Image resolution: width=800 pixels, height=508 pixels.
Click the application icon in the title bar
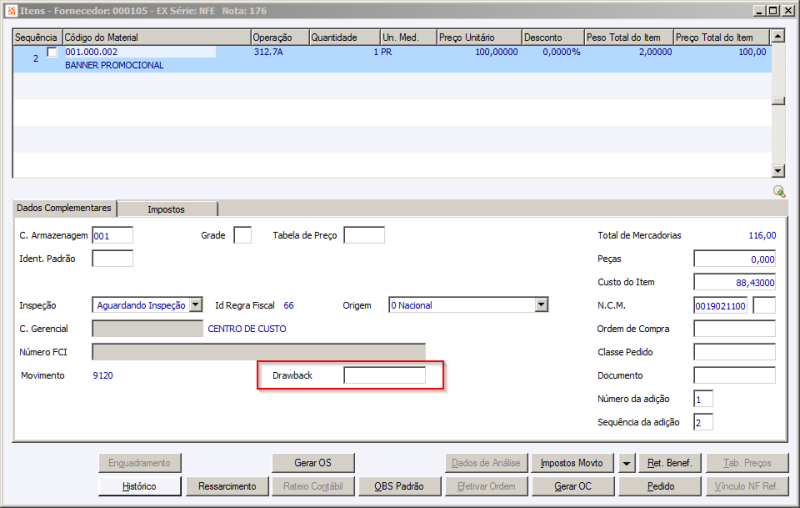click(x=11, y=10)
